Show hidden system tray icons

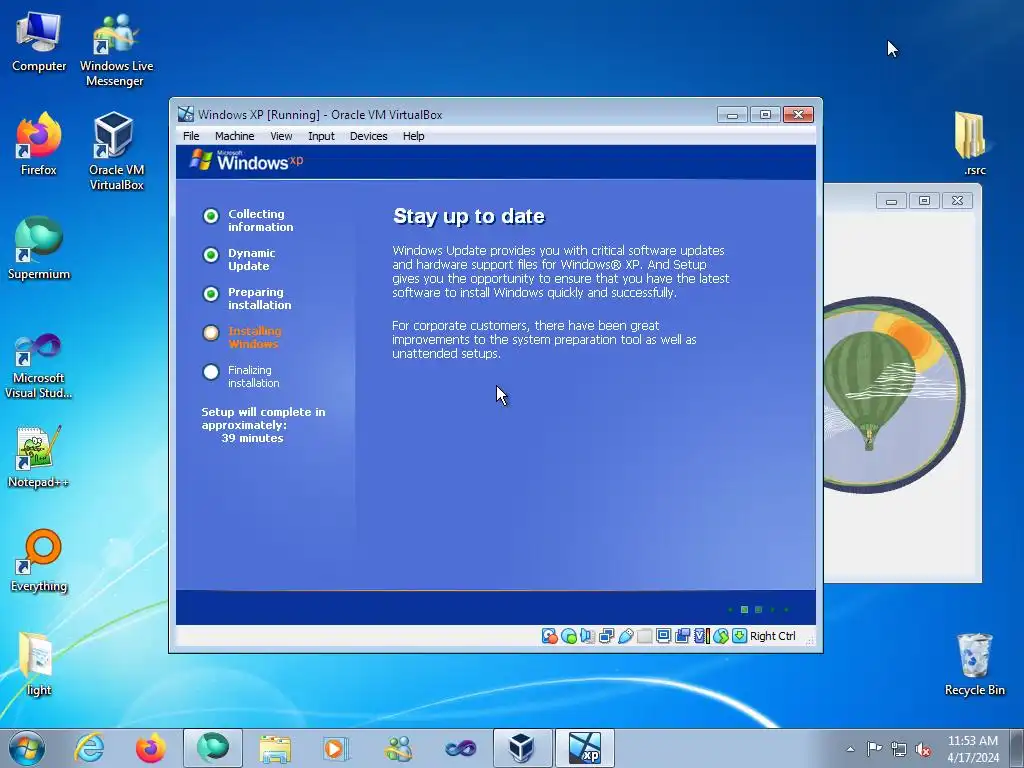pos(850,749)
